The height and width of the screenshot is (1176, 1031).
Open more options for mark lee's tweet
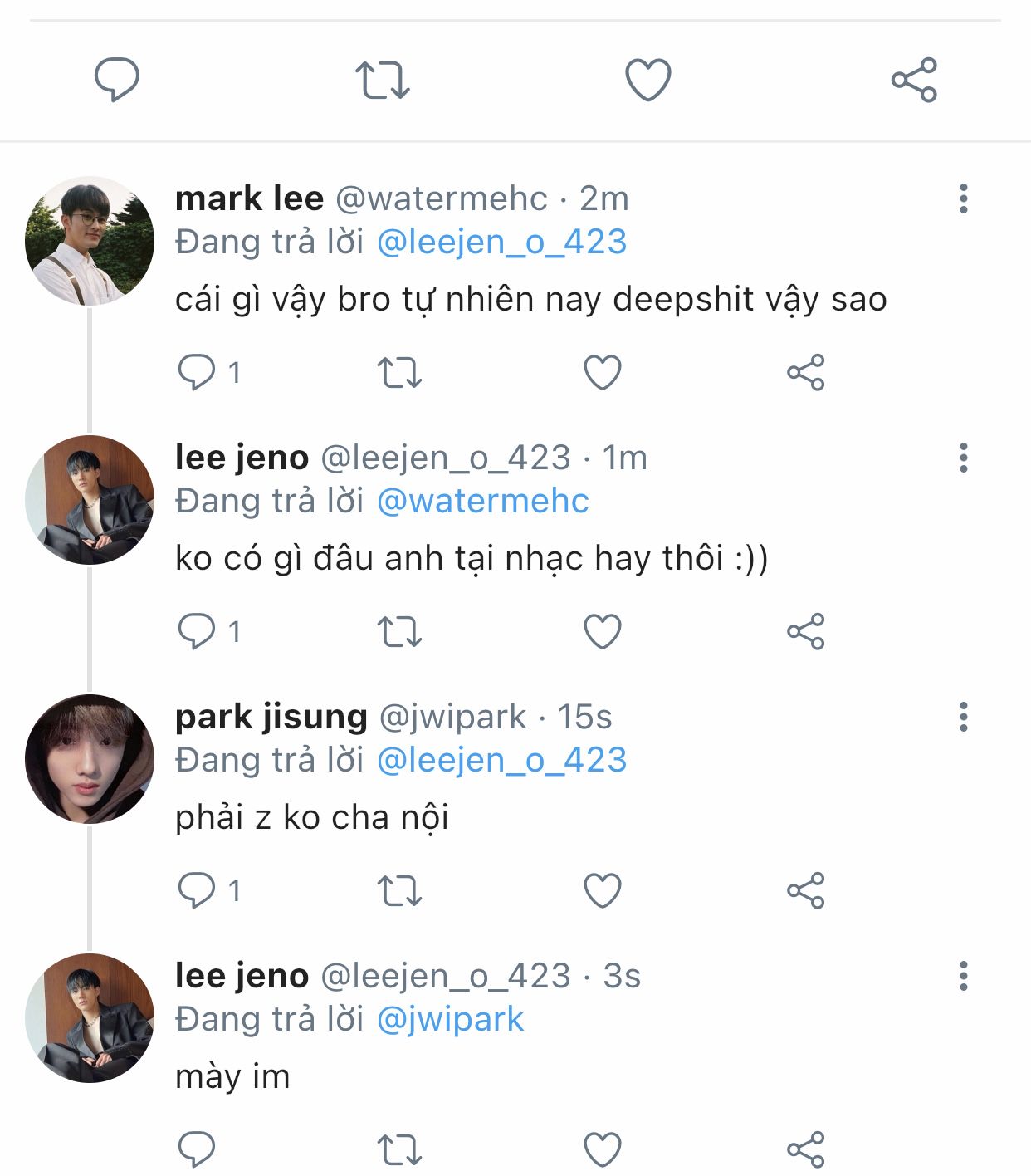(x=963, y=198)
